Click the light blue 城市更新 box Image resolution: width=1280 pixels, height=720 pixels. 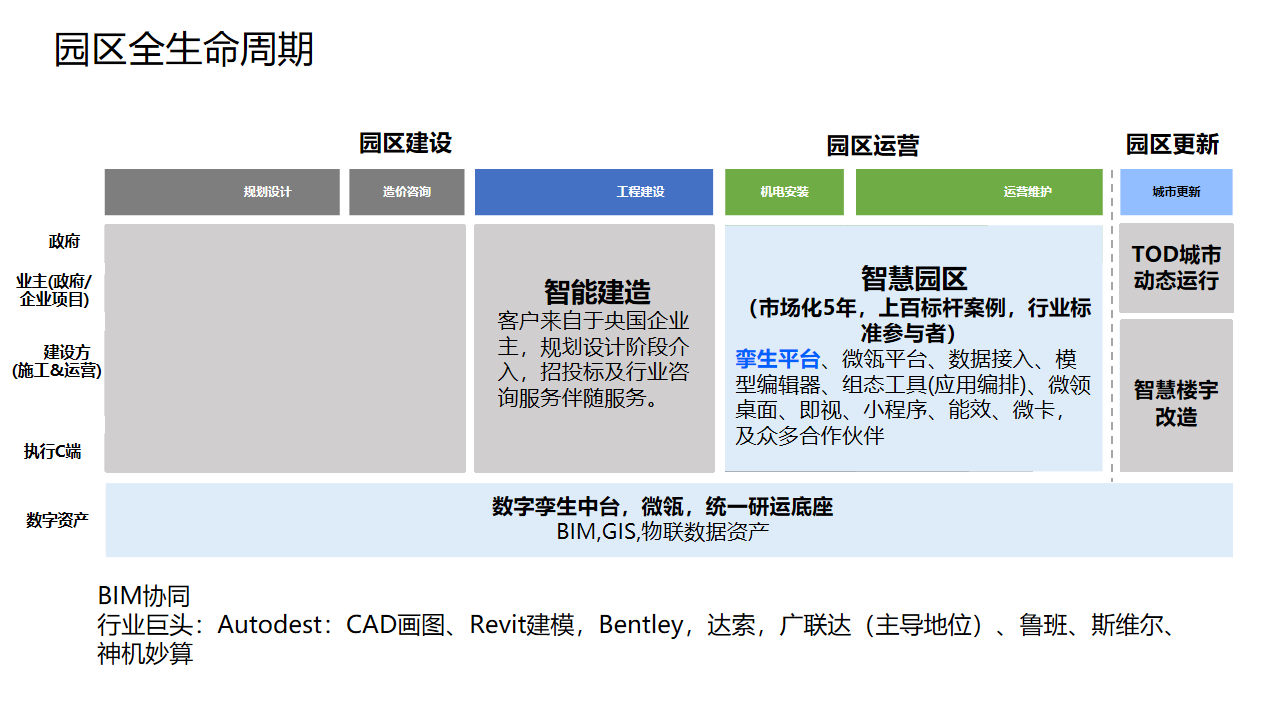coord(1176,192)
